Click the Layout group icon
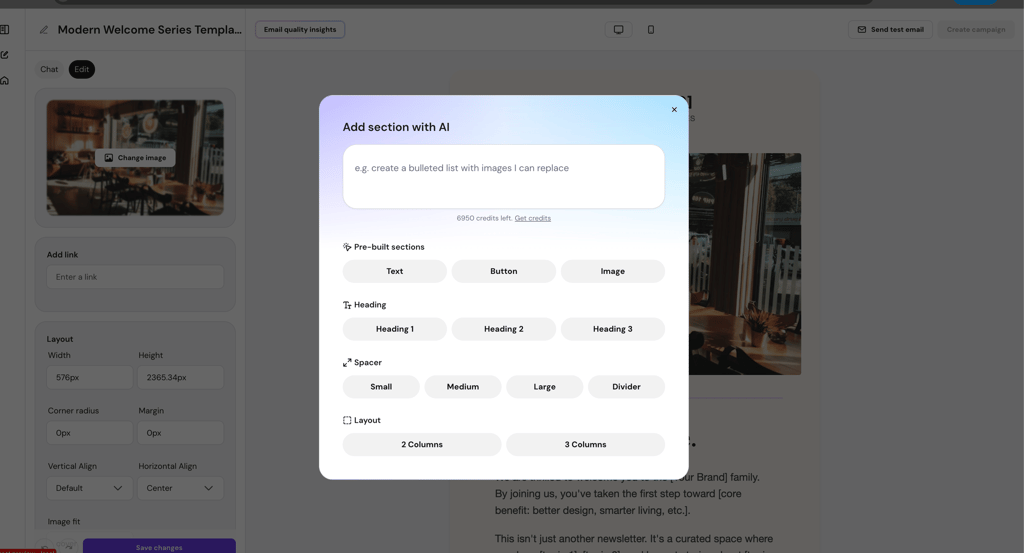This screenshot has height=553, width=1024. point(347,420)
